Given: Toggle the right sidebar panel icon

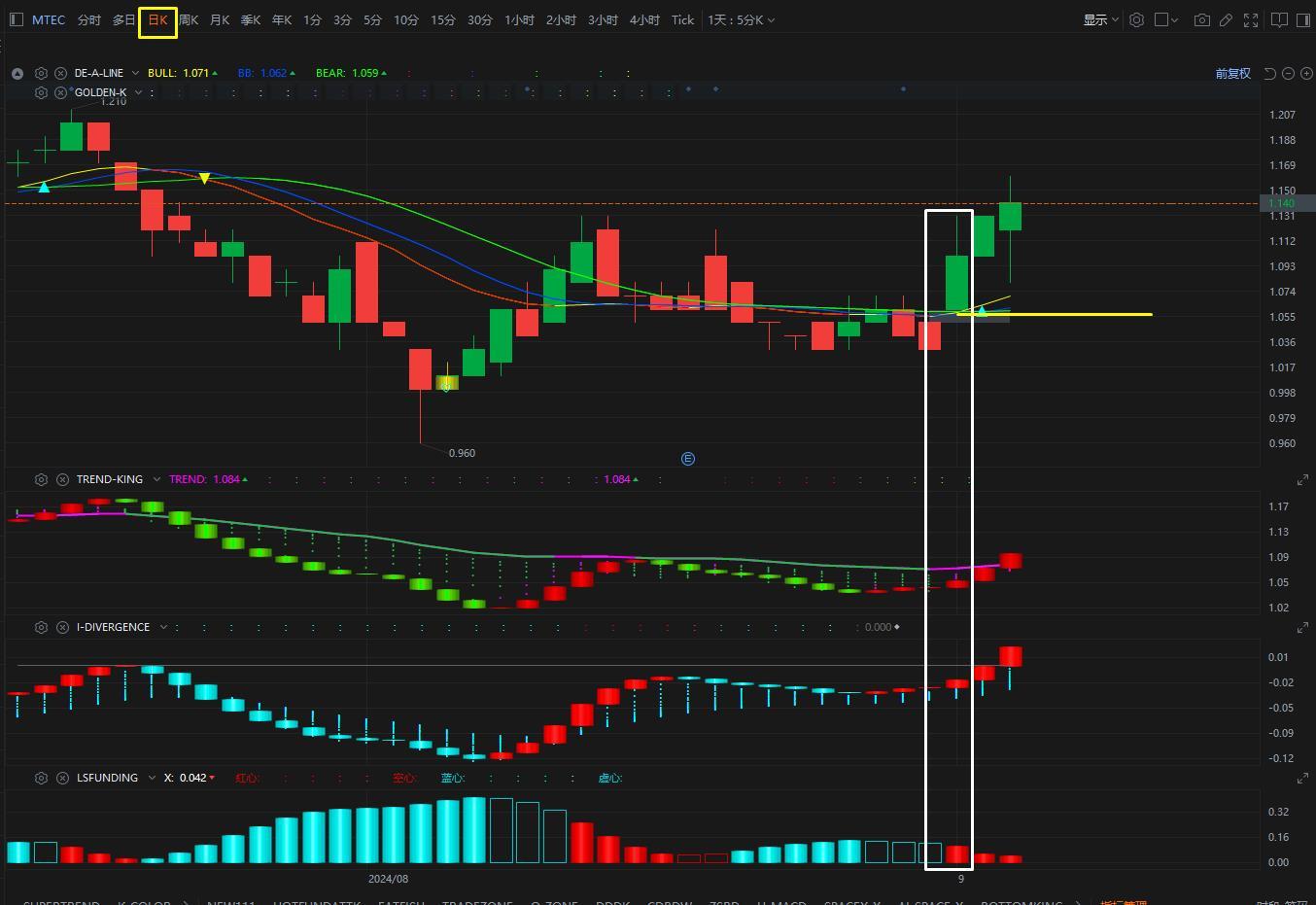Looking at the screenshot, I should click(x=1303, y=19).
